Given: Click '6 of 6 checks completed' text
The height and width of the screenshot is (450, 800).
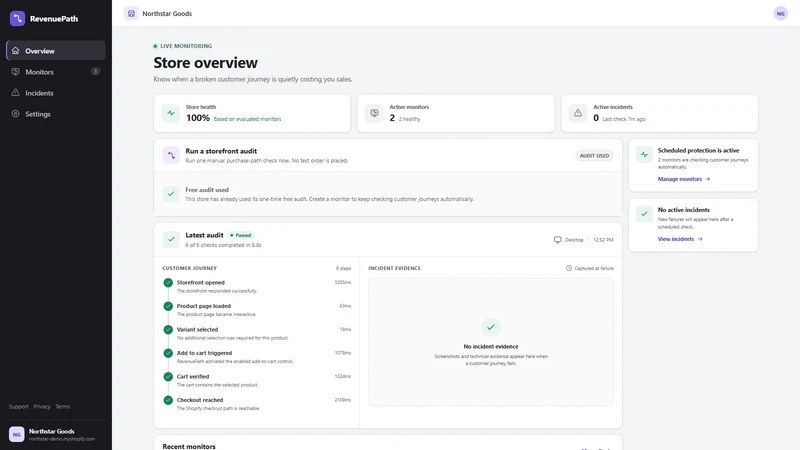Looking at the screenshot, I should tap(223, 245).
